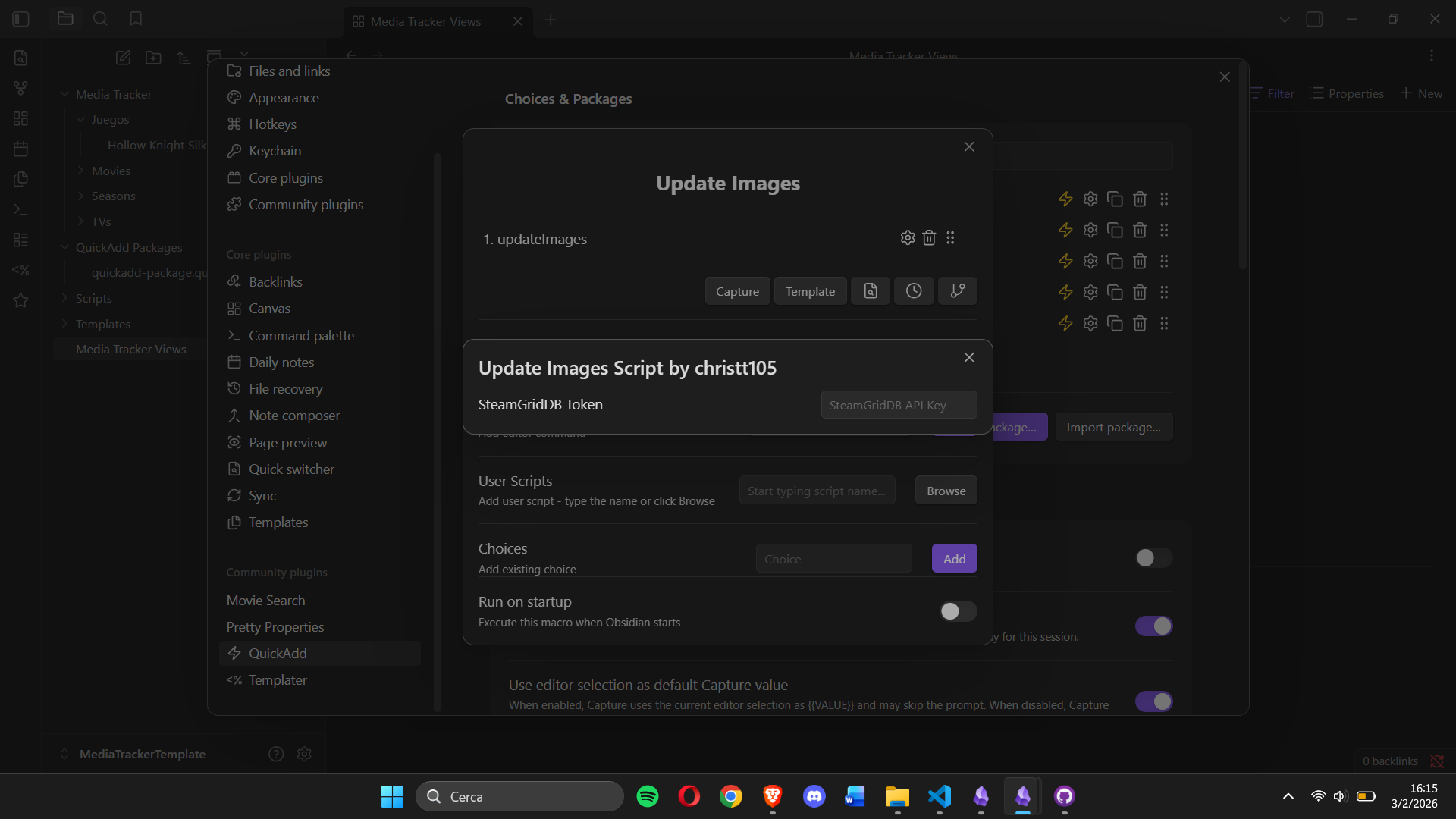
Task: Open Discord from the taskbar
Action: [814, 796]
